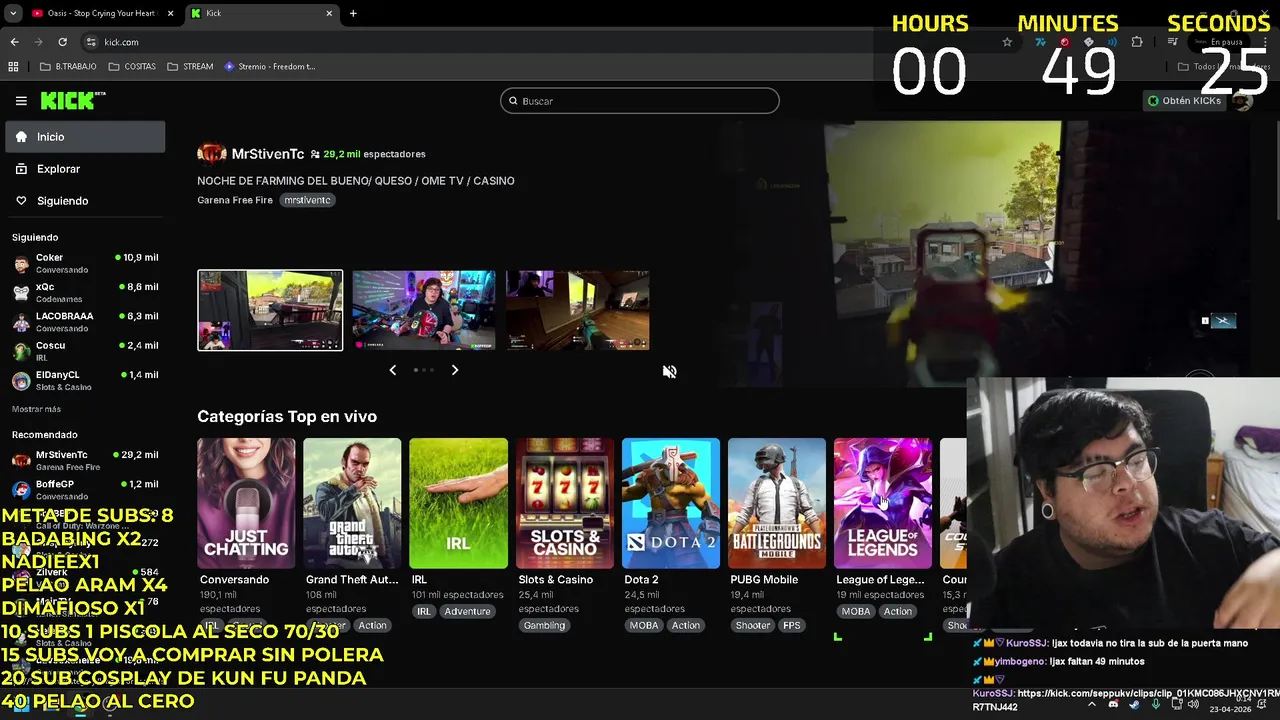The height and width of the screenshot is (720, 1280).
Task: Open BoffeGP in the recommended list
Action: pyautogui.click(x=85, y=489)
